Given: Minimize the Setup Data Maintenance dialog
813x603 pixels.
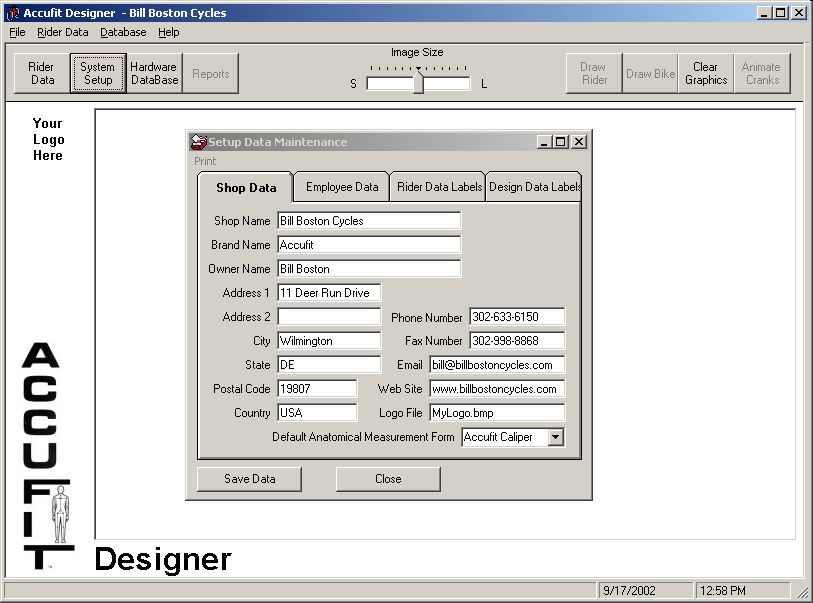Looking at the screenshot, I should [544, 142].
